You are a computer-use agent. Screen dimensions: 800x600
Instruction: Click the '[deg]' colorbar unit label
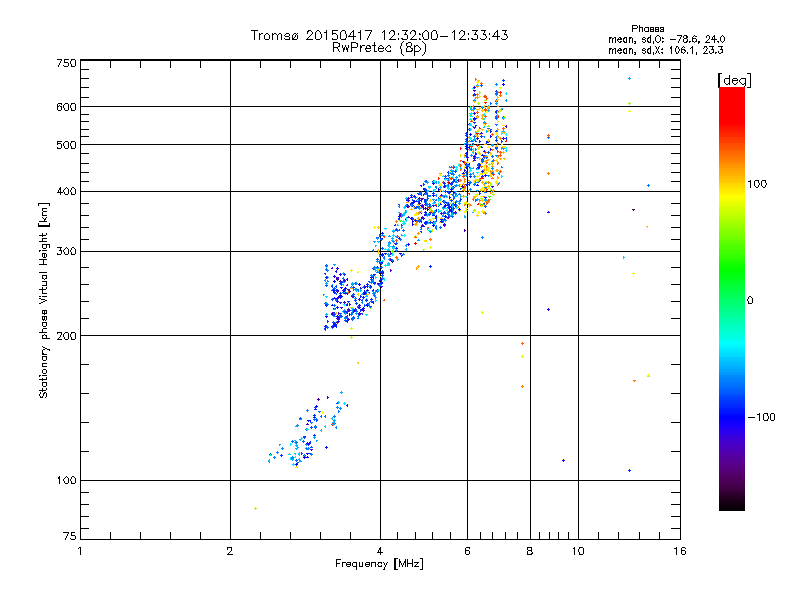click(x=734, y=79)
